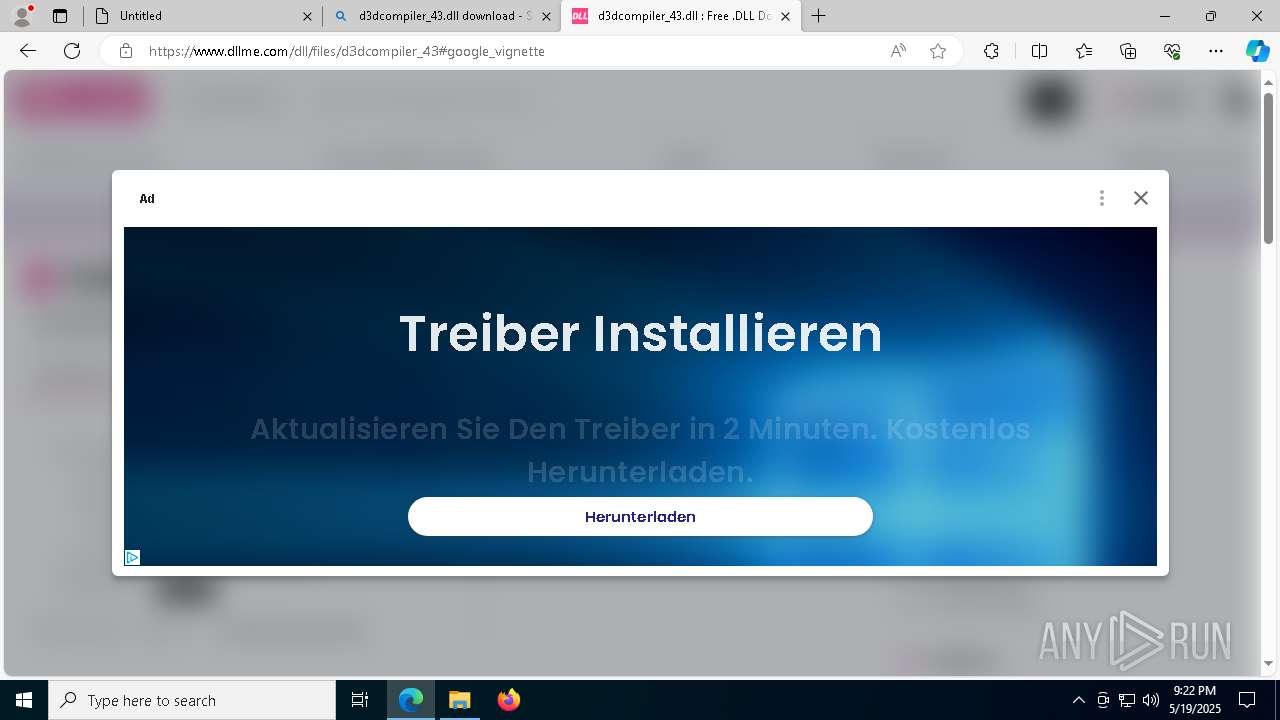This screenshot has width=1280, height=720.
Task: Close the active dllme tab
Action: point(785,16)
